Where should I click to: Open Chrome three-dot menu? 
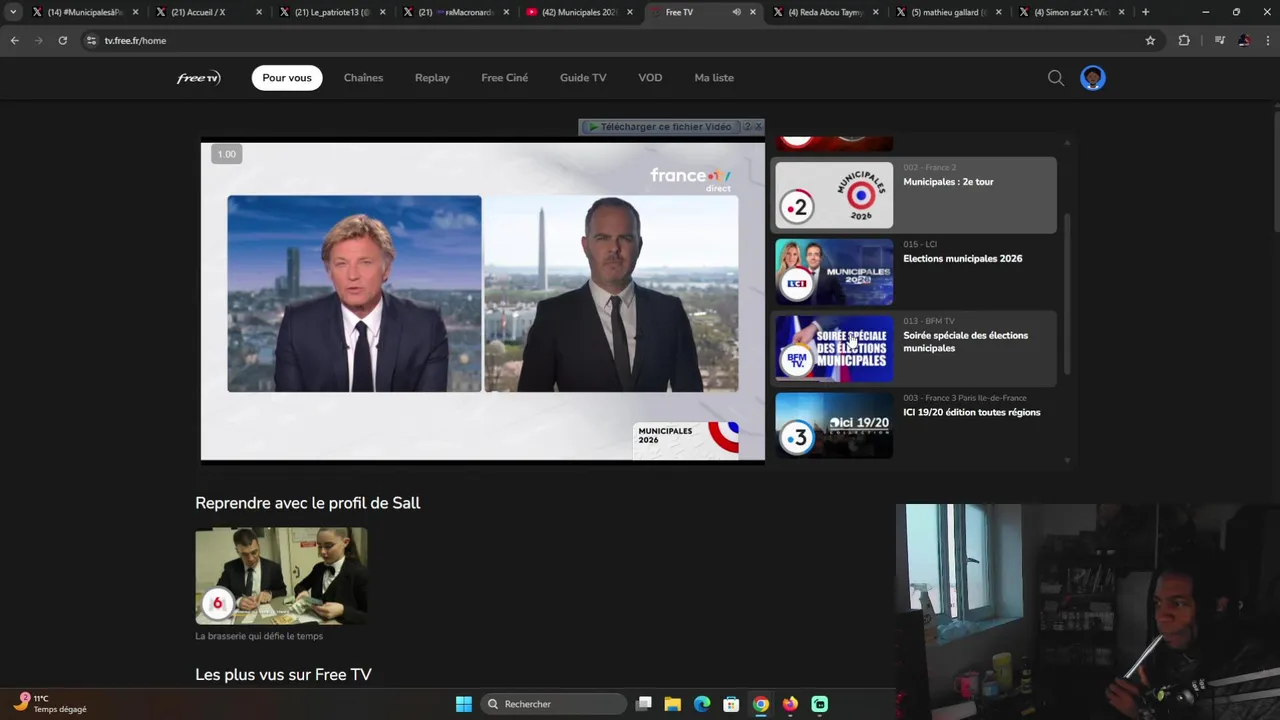1267,40
